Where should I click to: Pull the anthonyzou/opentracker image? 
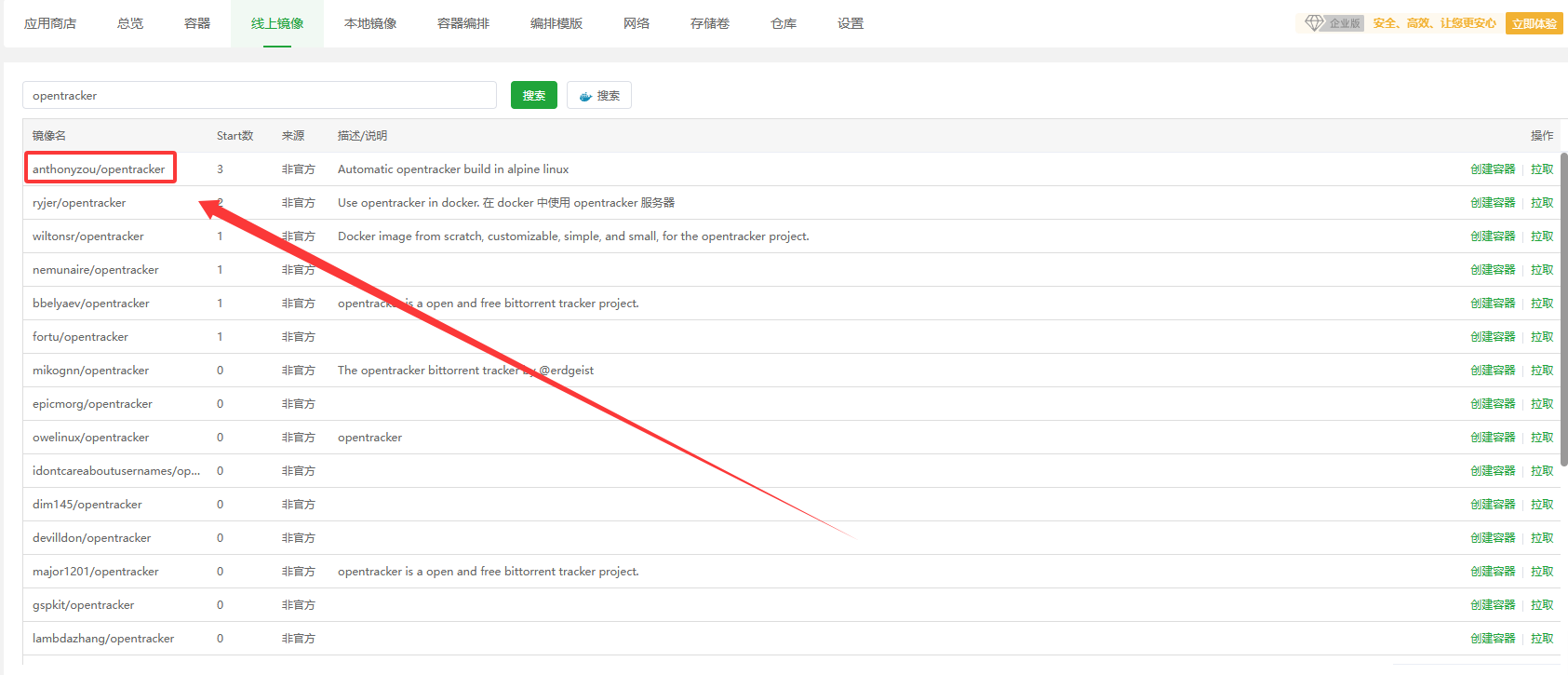(x=1542, y=169)
